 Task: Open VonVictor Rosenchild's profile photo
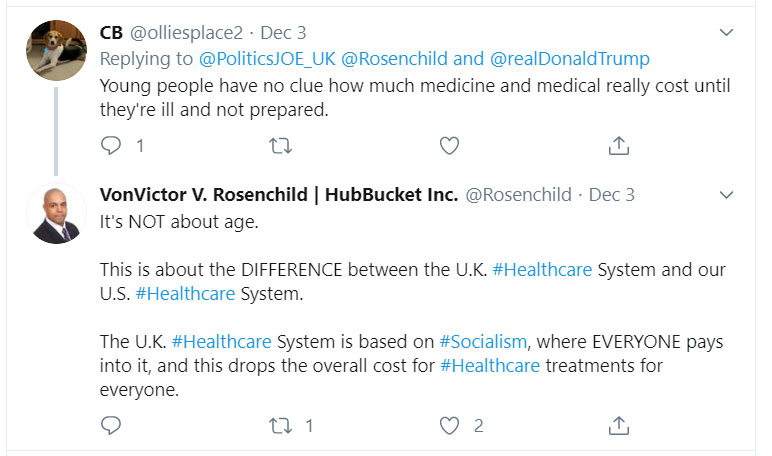(x=56, y=214)
